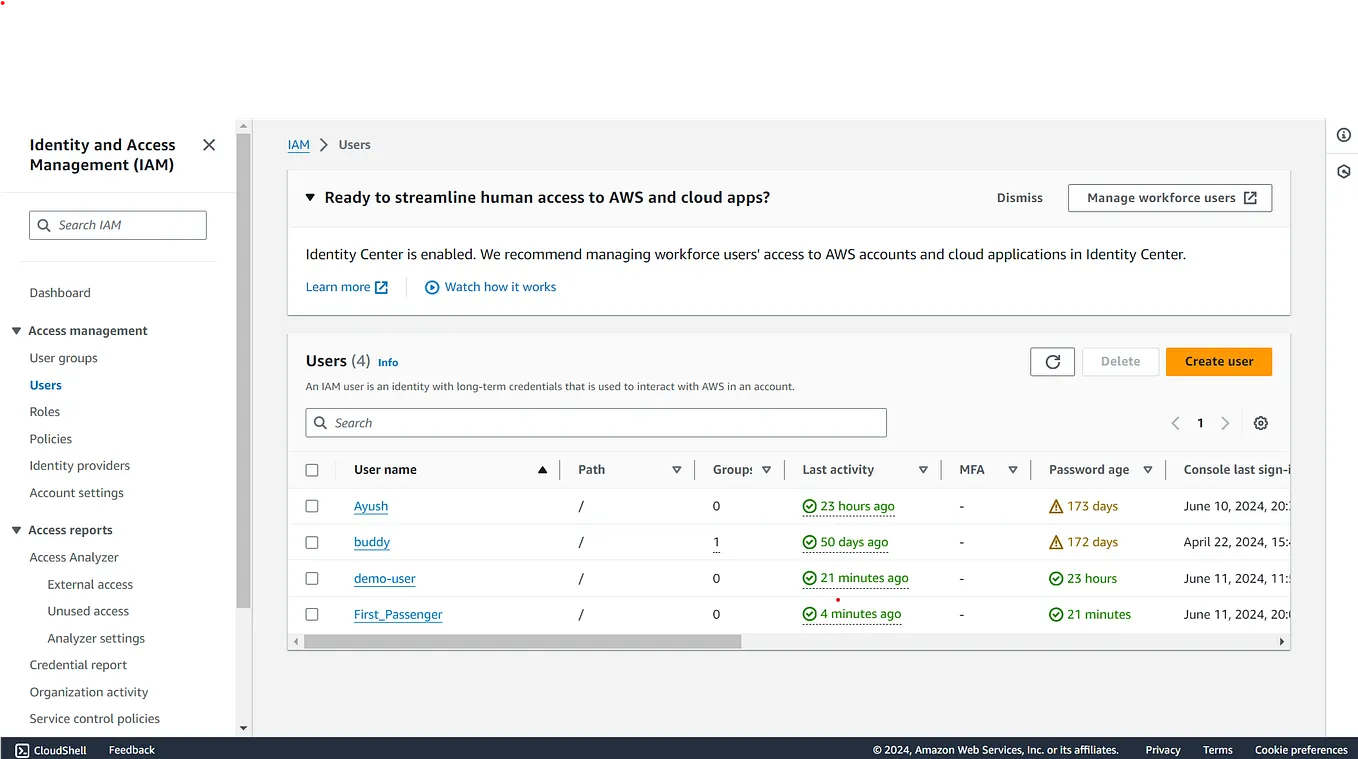This screenshot has height=759, width=1358.
Task: Open the Learn more link
Action: (x=340, y=287)
